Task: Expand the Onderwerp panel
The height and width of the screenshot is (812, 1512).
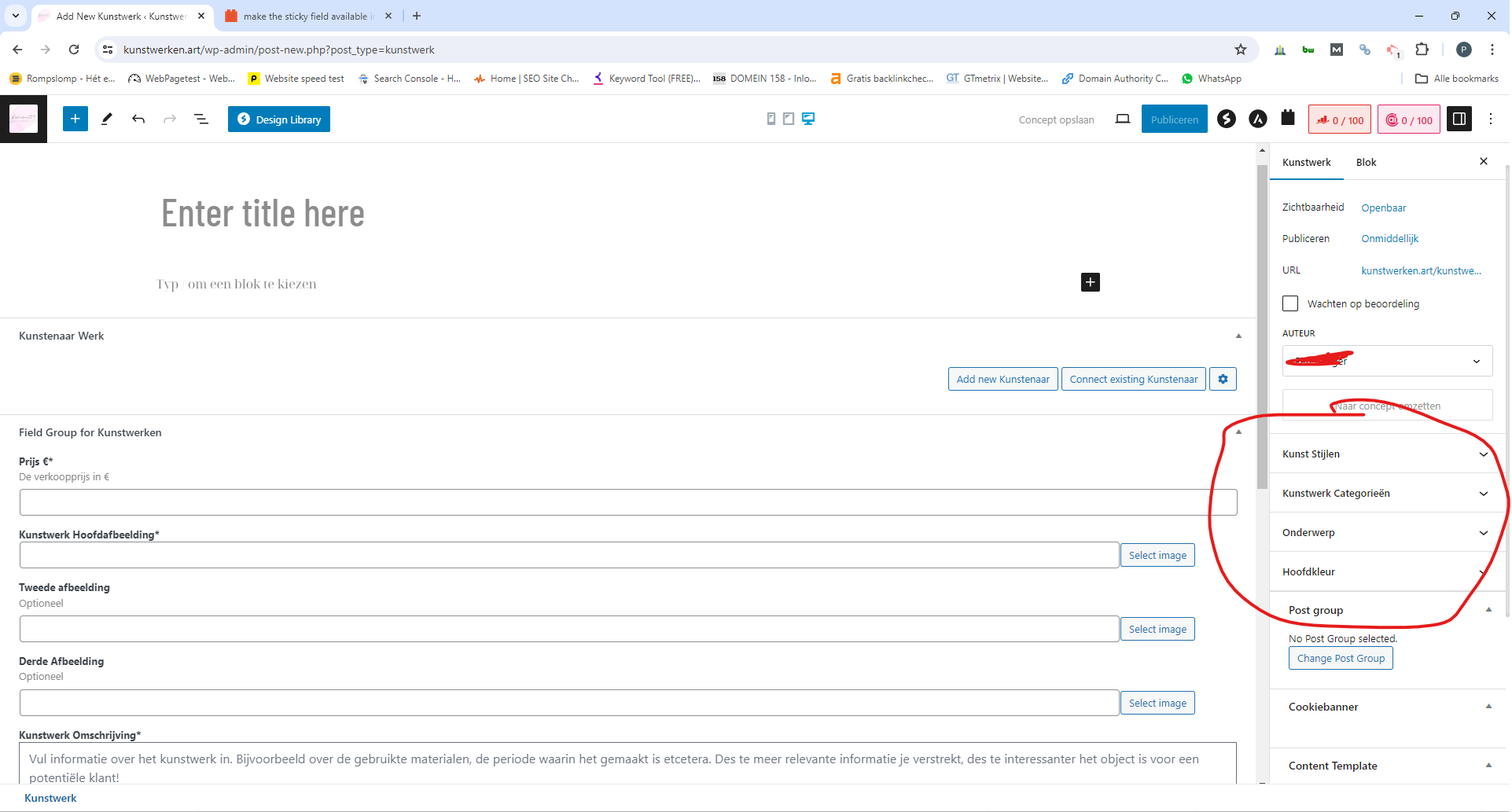Action: [1387, 532]
